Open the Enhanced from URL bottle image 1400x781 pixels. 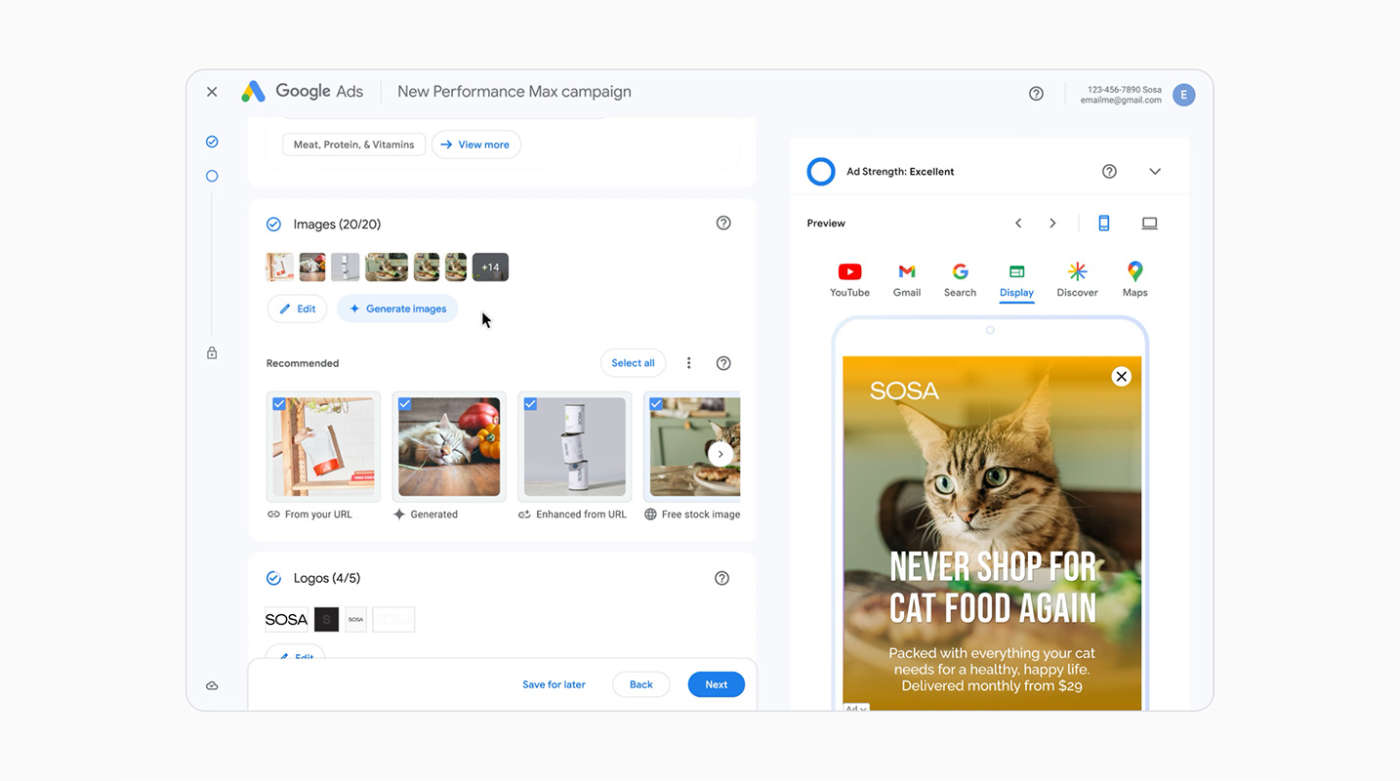point(575,446)
